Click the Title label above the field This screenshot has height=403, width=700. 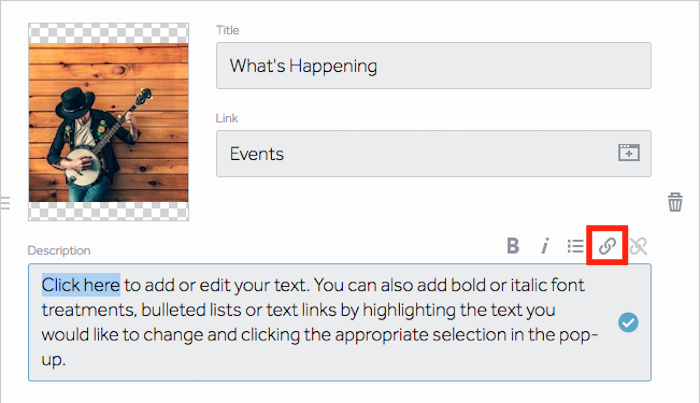(228, 30)
